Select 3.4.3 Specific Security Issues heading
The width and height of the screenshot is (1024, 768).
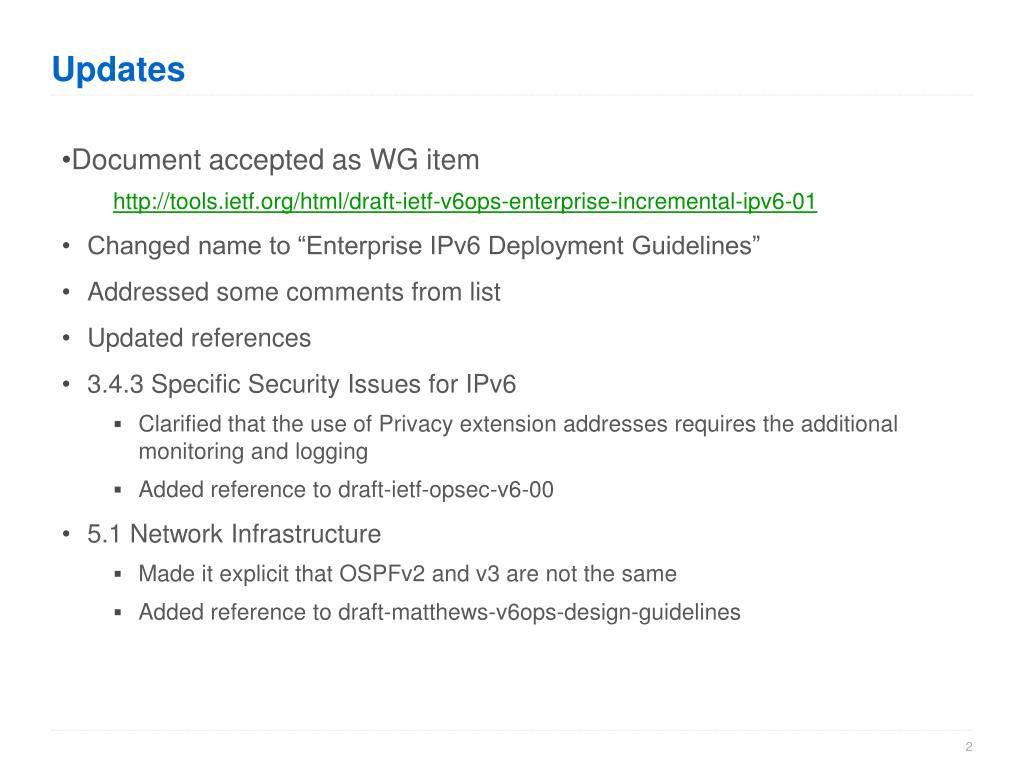click(x=301, y=384)
